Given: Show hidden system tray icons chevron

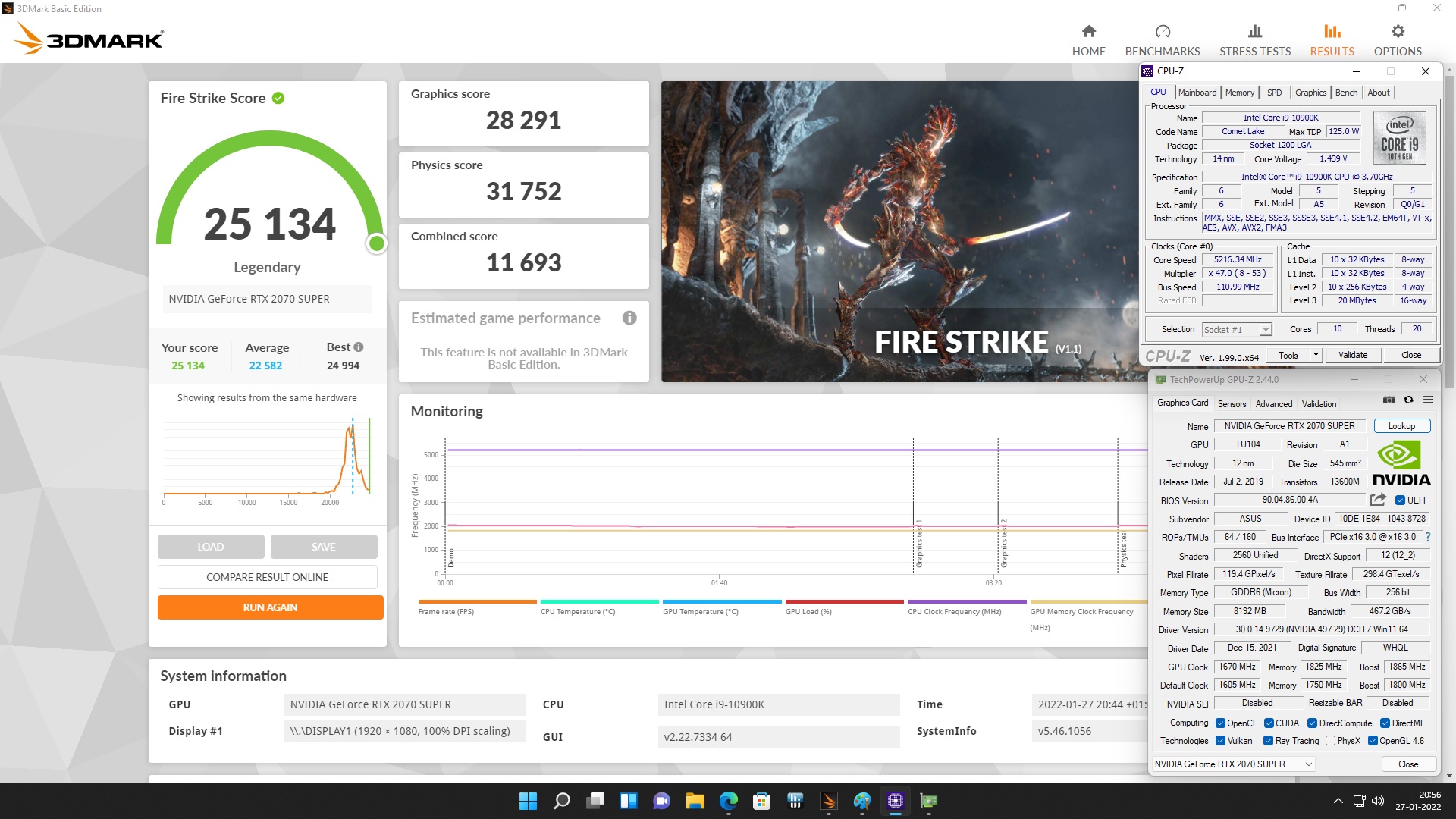Looking at the screenshot, I should [x=1338, y=801].
